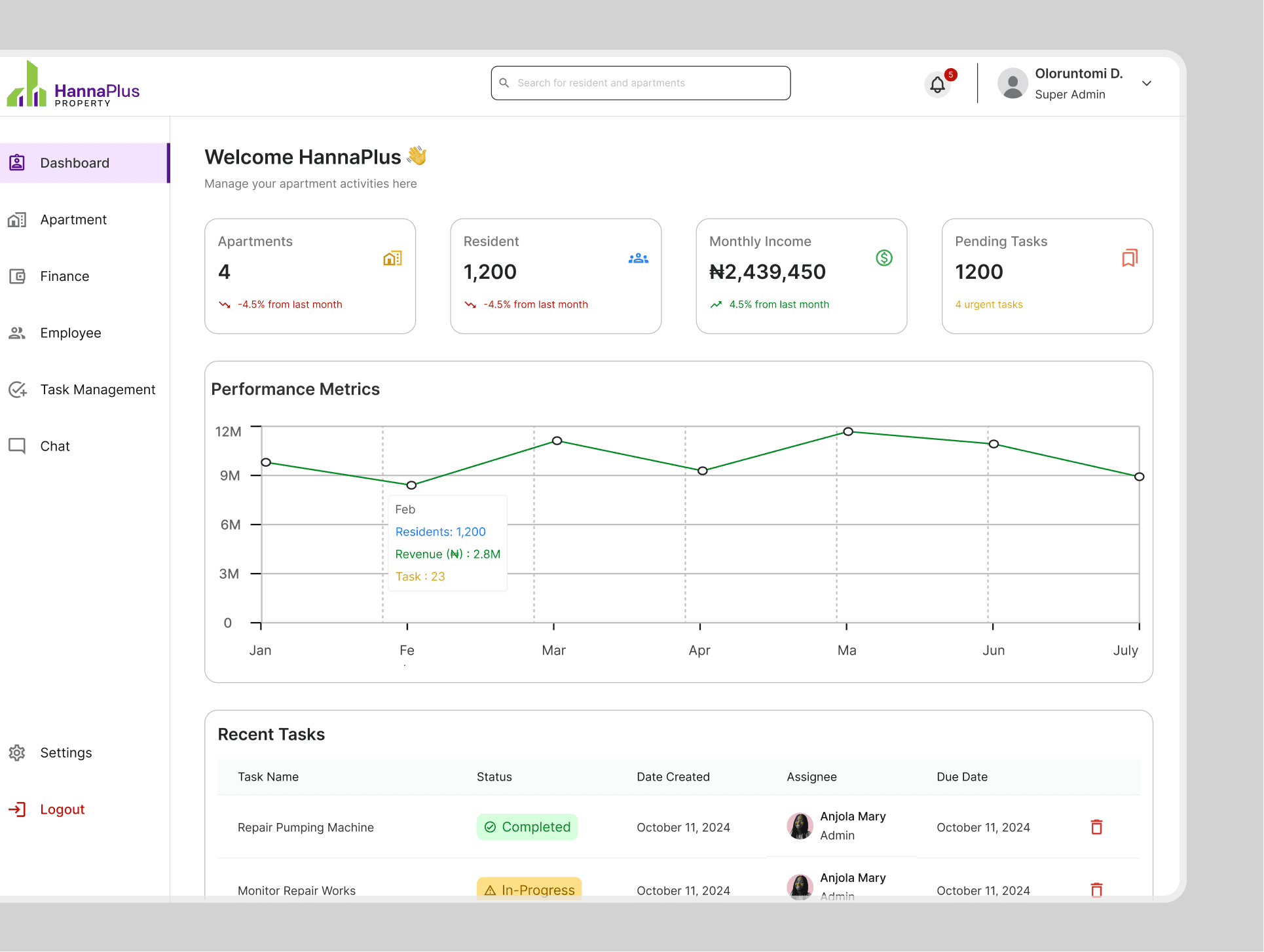Click the user profile avatar
1264x952 pixels.
point(1013,84)
